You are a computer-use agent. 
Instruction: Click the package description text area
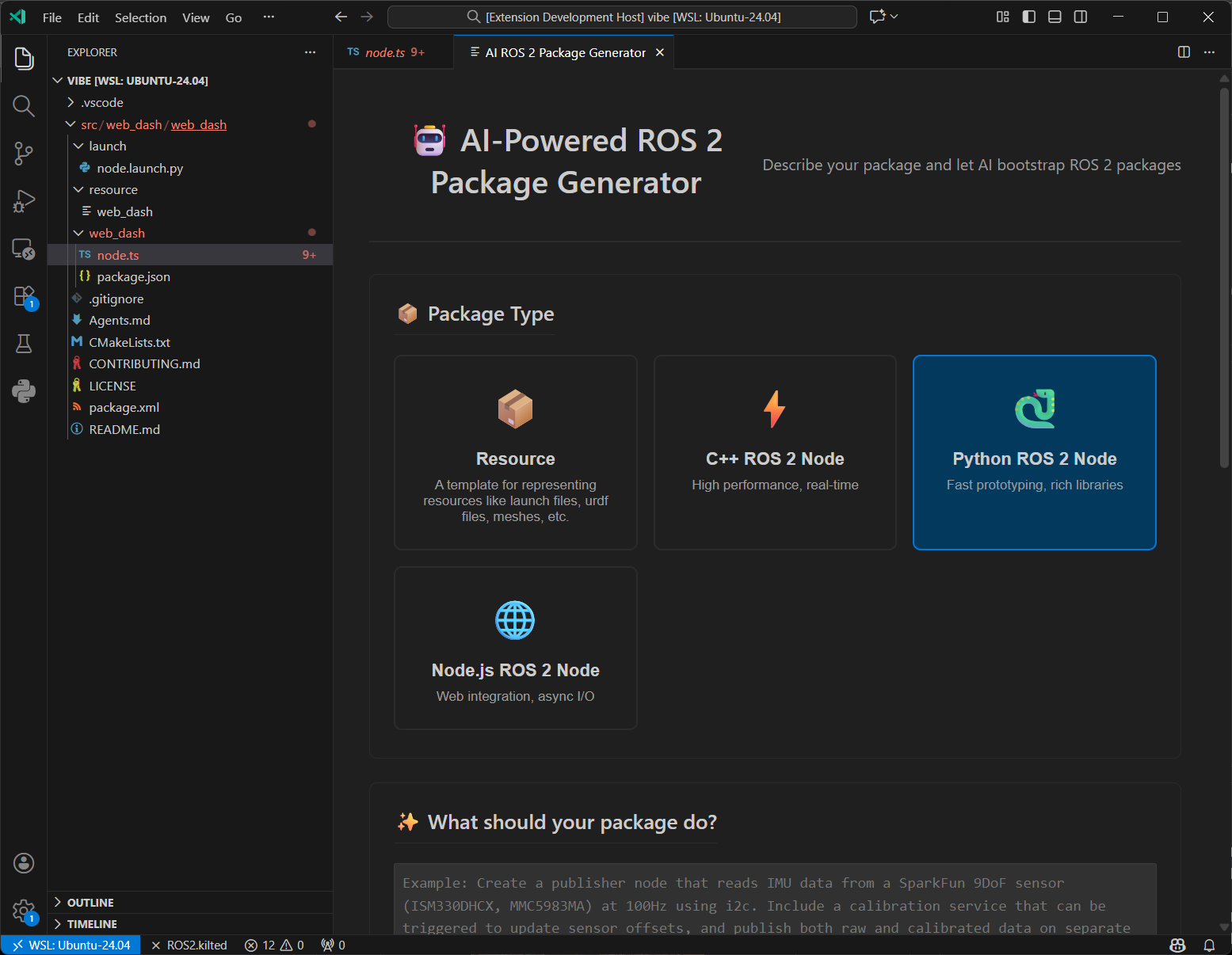(x=775, y=900)
